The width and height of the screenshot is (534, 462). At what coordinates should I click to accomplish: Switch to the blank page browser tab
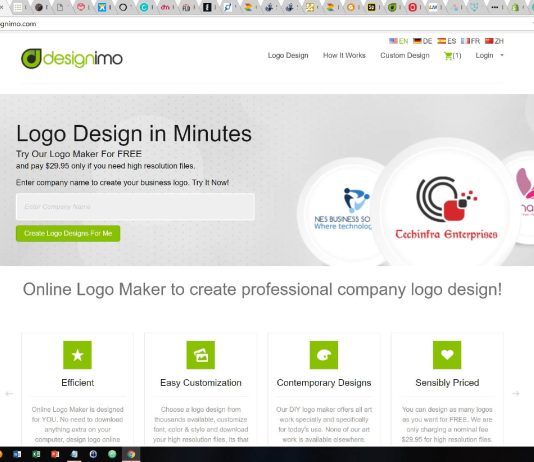(x=60, y=7)
